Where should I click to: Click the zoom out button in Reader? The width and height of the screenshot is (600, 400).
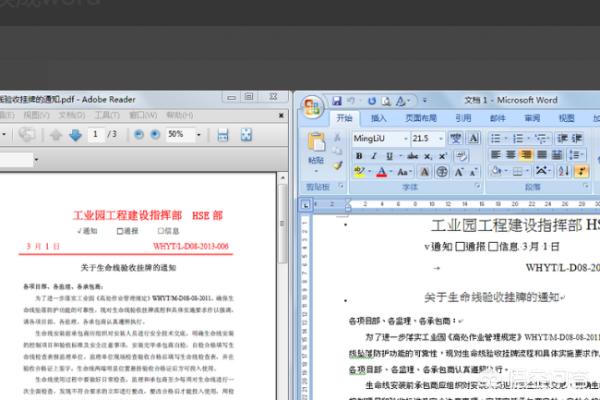[x=139, y=134]
